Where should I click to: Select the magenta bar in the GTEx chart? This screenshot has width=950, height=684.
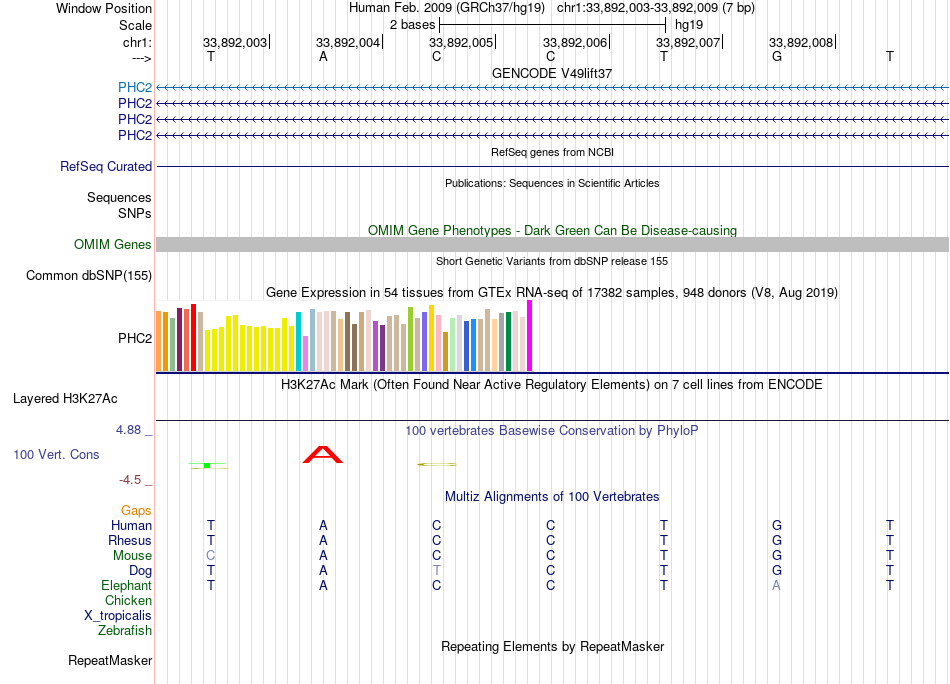[x=530, y=336]
